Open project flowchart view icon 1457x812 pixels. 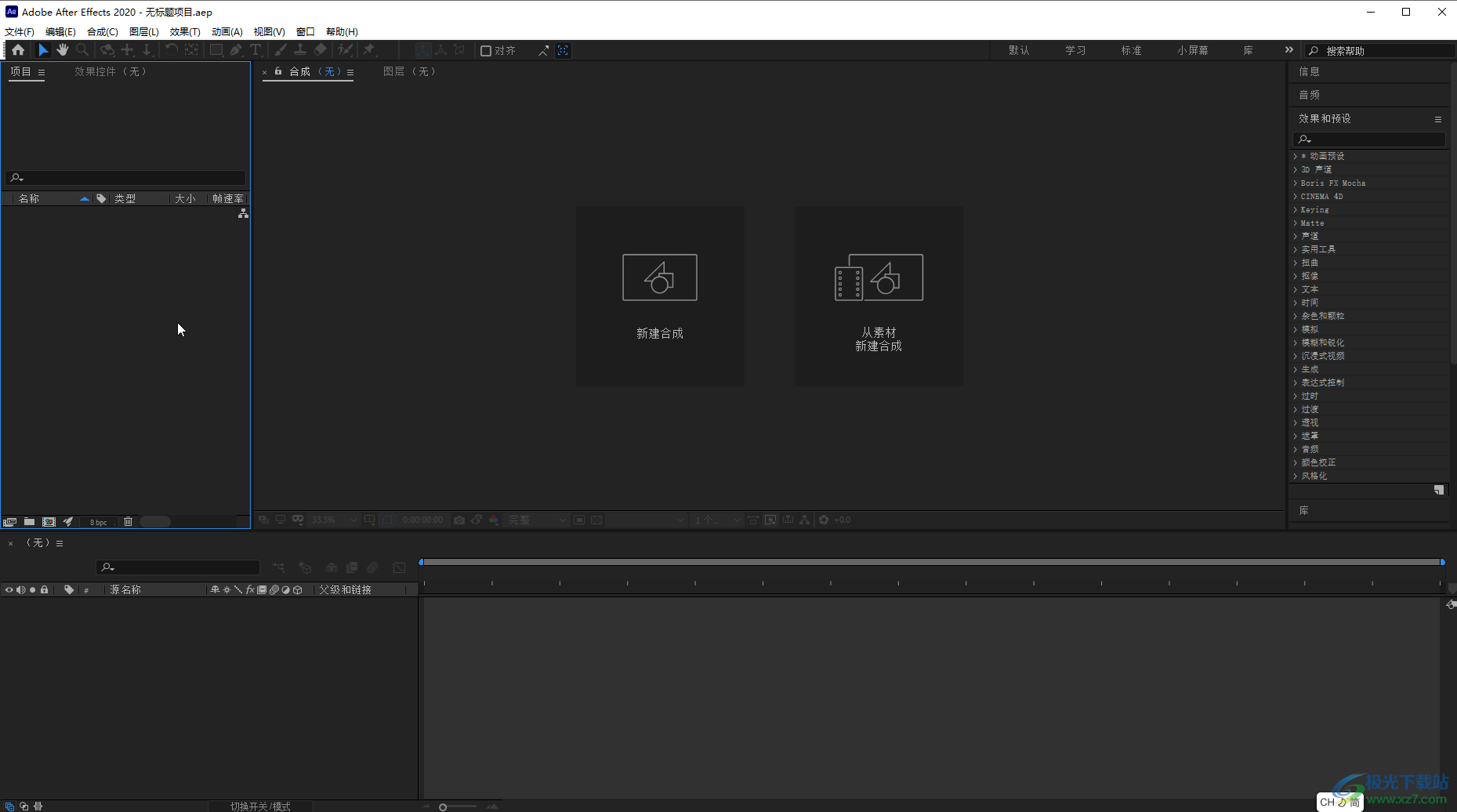tap(244, 213)
